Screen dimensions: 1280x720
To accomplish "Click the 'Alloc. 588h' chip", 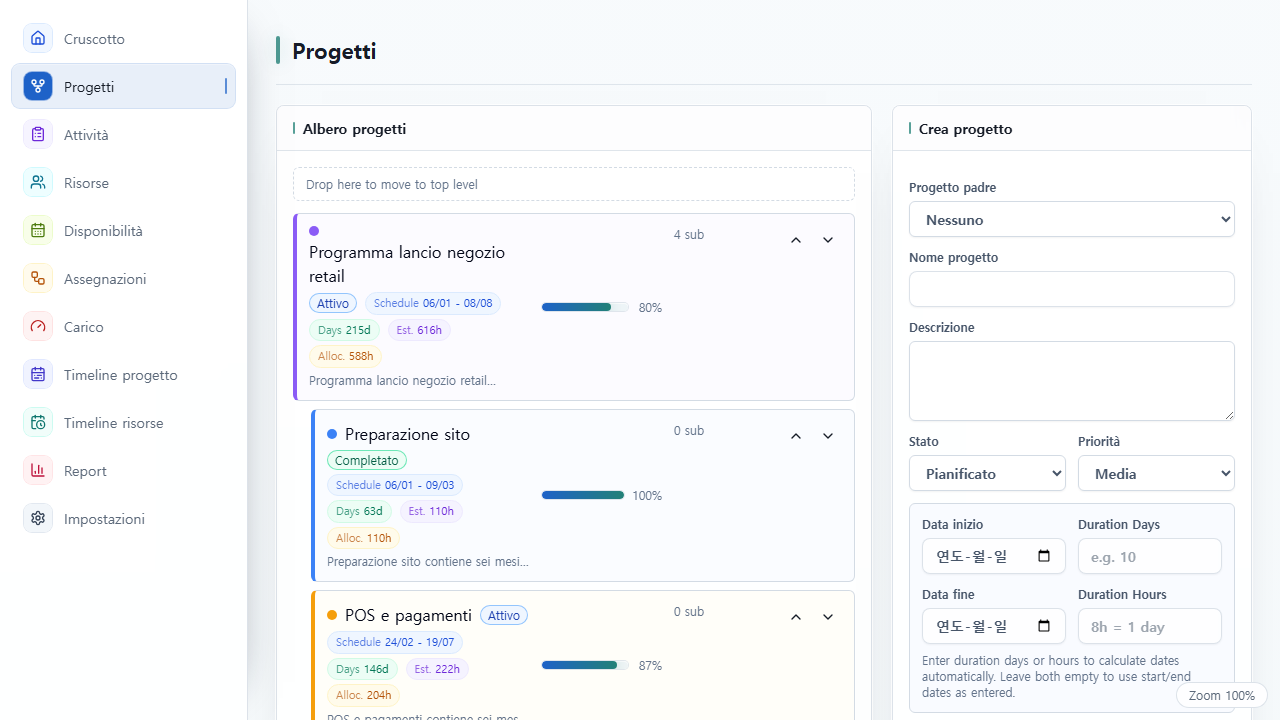I will 345,356.
